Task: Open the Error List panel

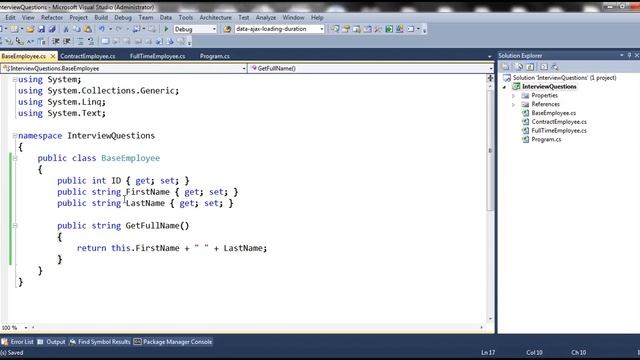Action: (17, 342)
